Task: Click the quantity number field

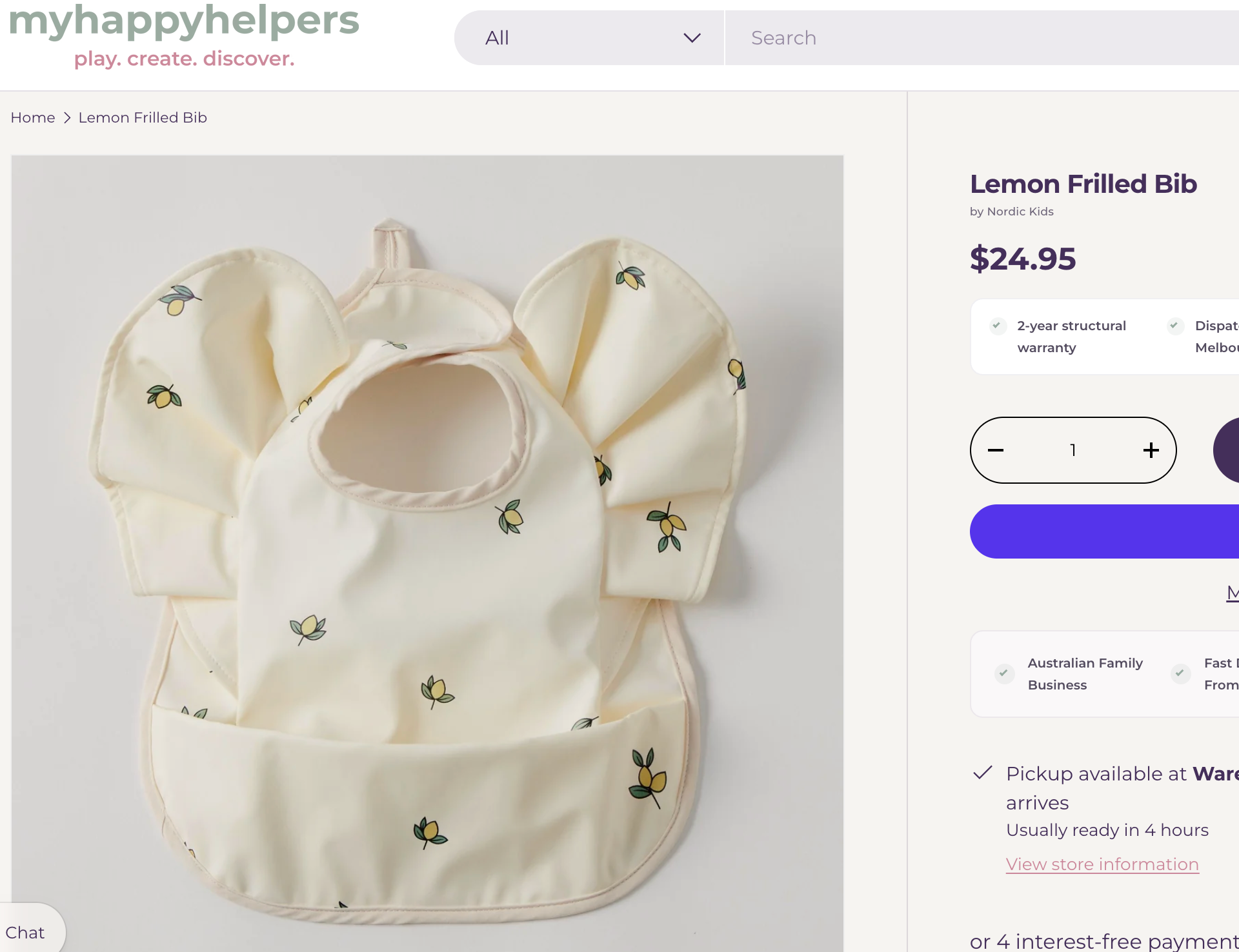Action: (1073, 450)
